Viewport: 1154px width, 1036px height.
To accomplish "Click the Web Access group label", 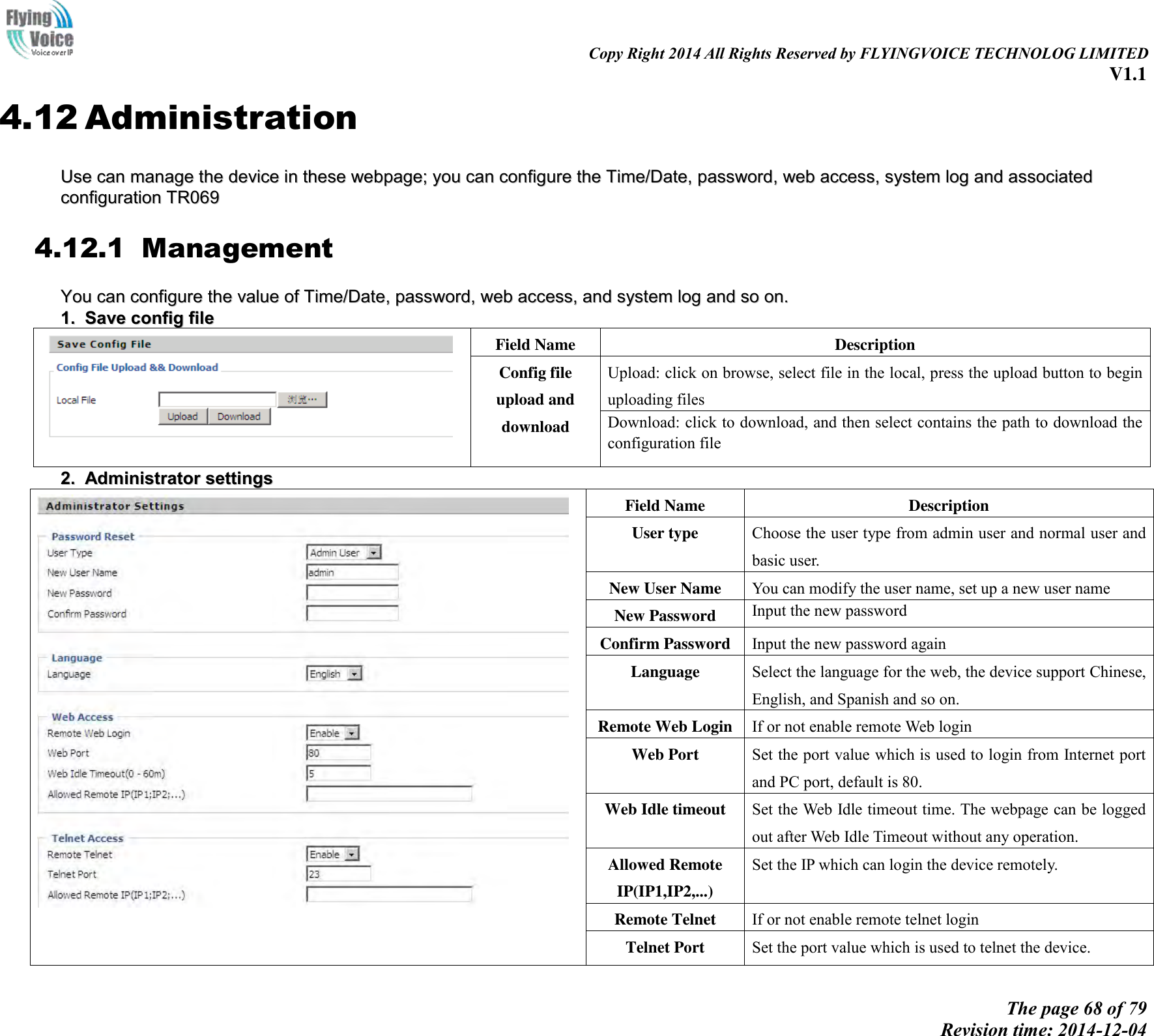I will coord(82,717).
